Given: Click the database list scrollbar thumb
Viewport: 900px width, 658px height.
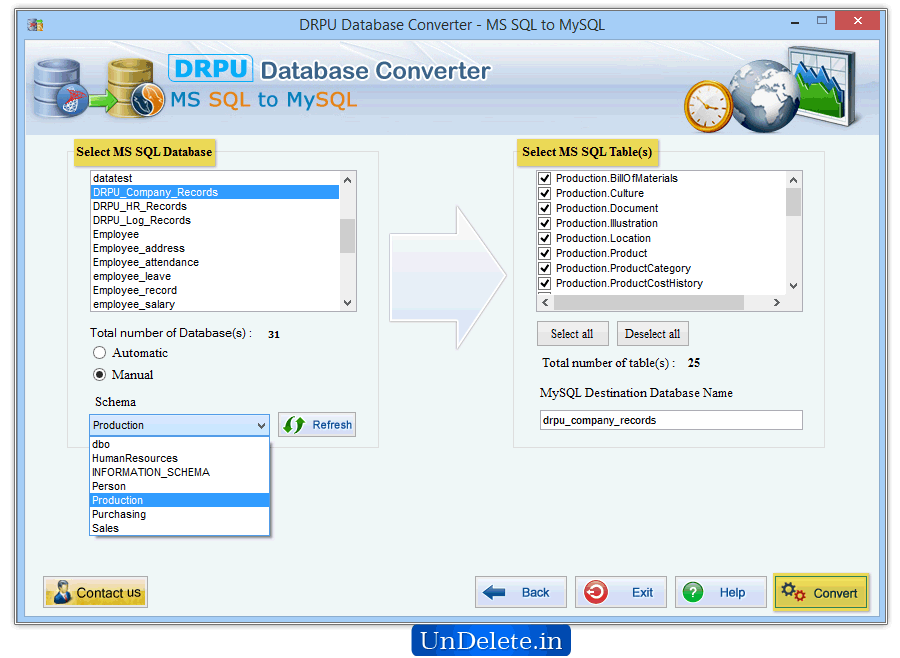Looking at the screenshot, I should 348,236.
